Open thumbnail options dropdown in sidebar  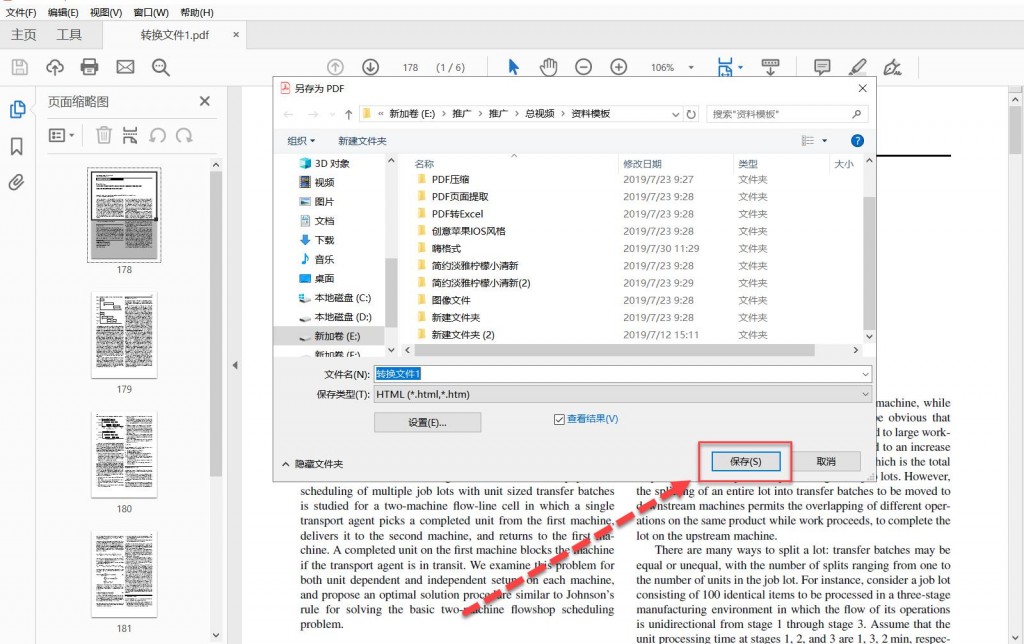coord(61,135)
